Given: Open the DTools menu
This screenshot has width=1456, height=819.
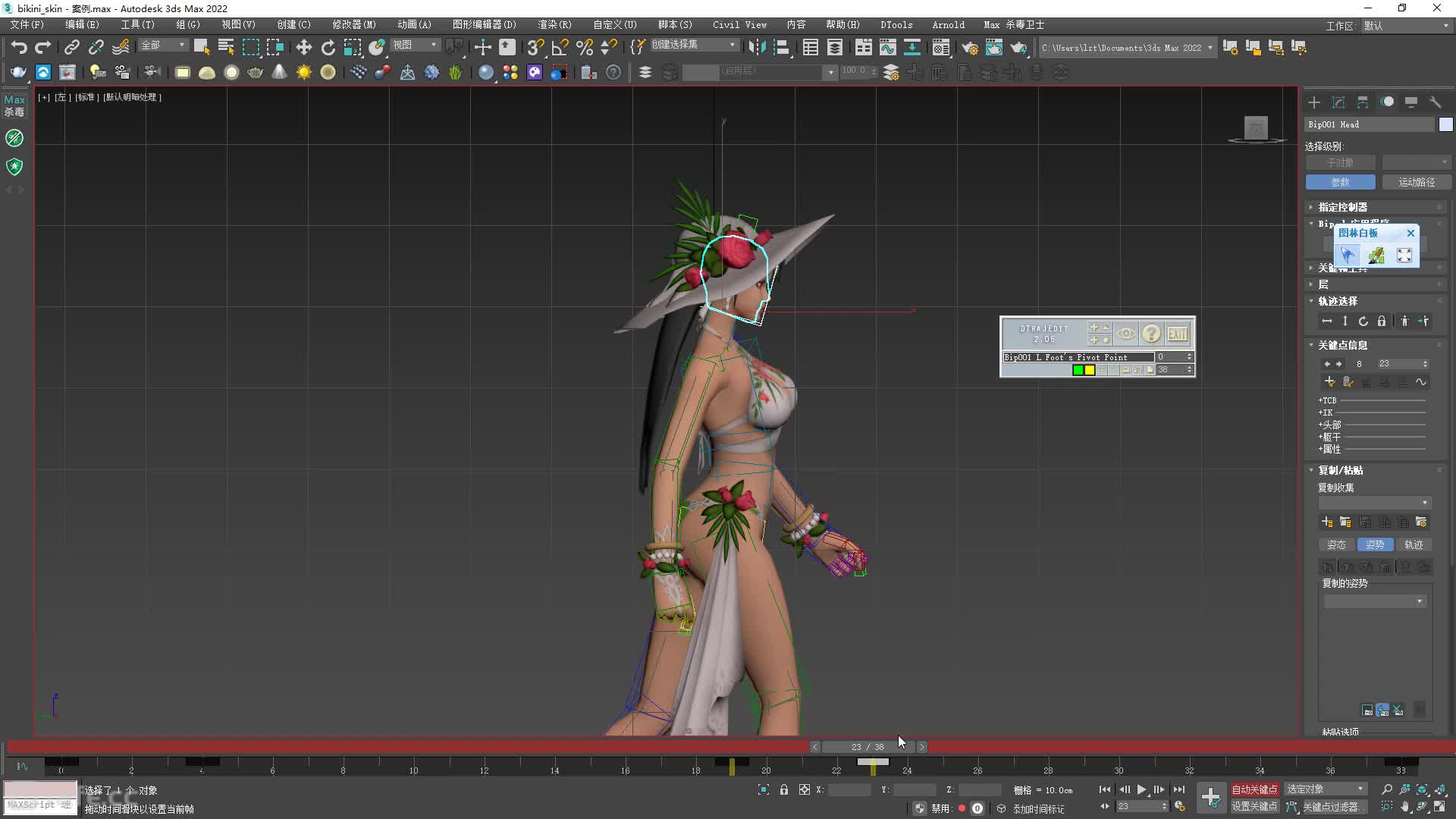Looking at the screenshot, I should (896, 25).
